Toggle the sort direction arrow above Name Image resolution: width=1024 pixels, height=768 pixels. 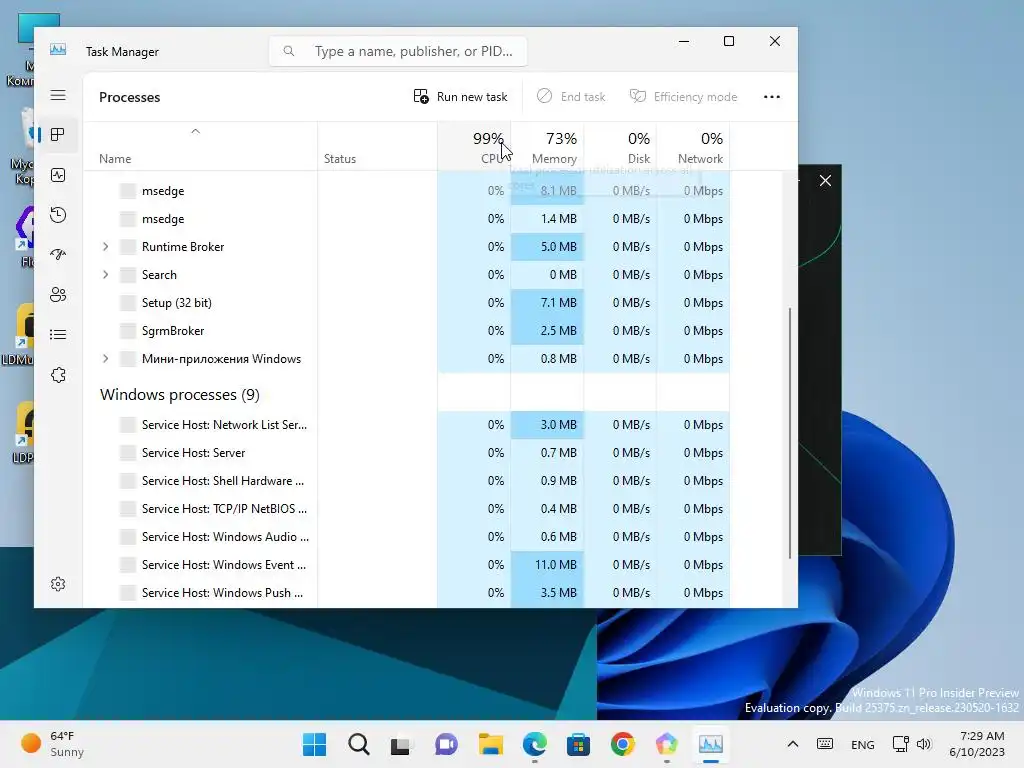click(195, 131)
